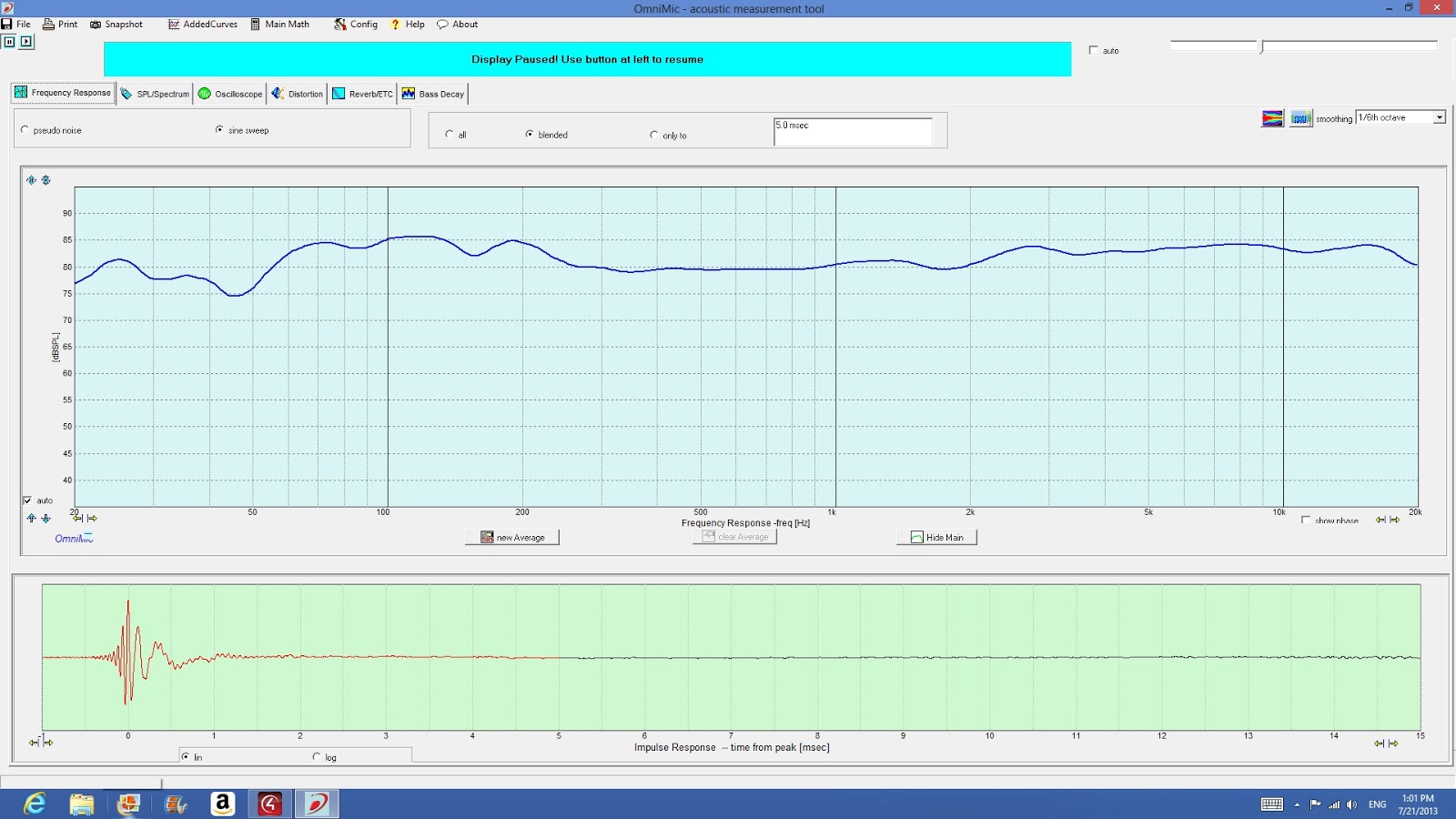Image resolution: width=1456 pixels, height=819 pixels.
Task: Click the Snapshot camera icon
Action: click(x=96, y=25)
